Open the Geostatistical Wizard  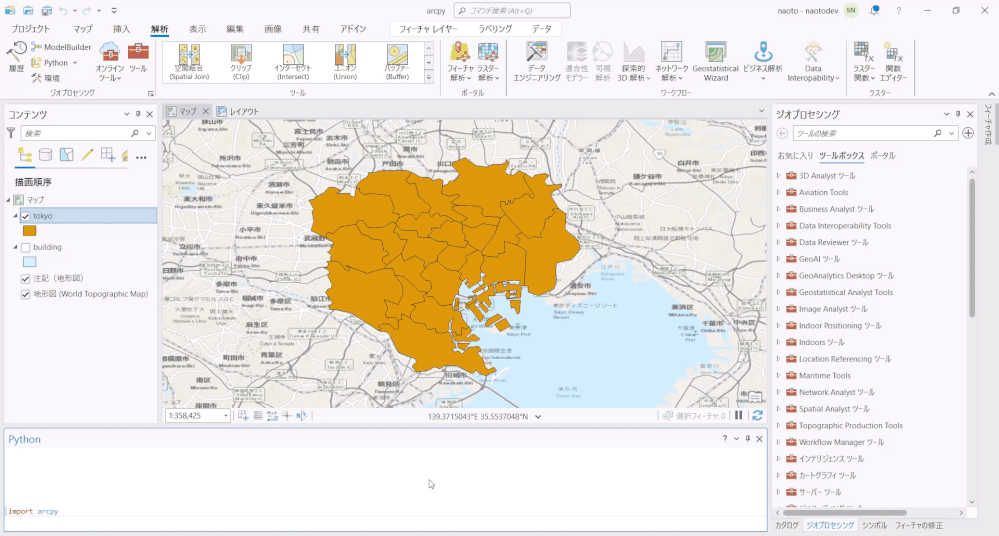[715, 61]
